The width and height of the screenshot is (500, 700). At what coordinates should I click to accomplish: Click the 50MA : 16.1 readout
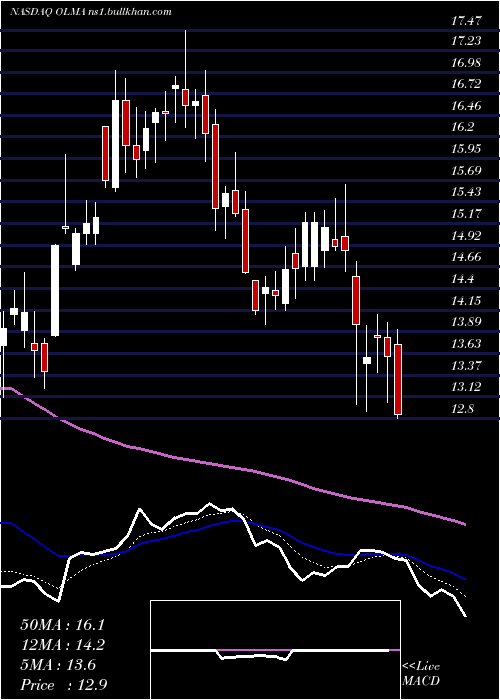point(63,625)
